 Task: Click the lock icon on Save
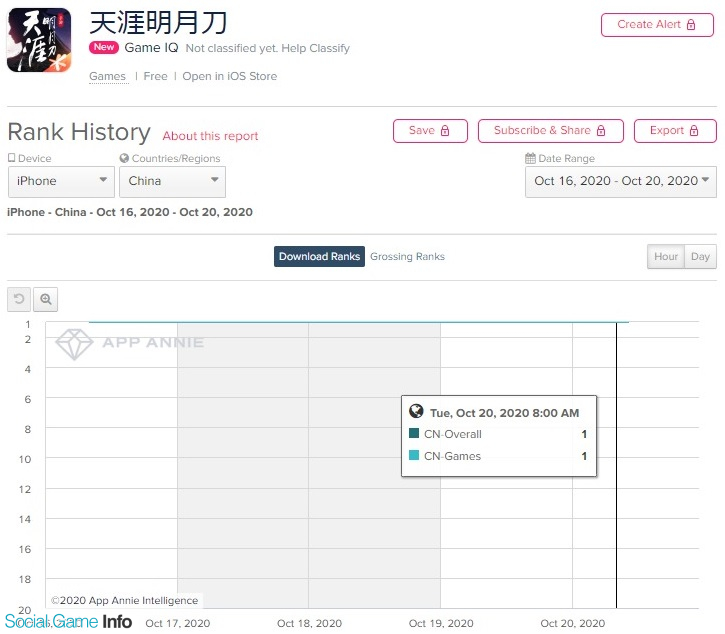click(x=445, y=131)
